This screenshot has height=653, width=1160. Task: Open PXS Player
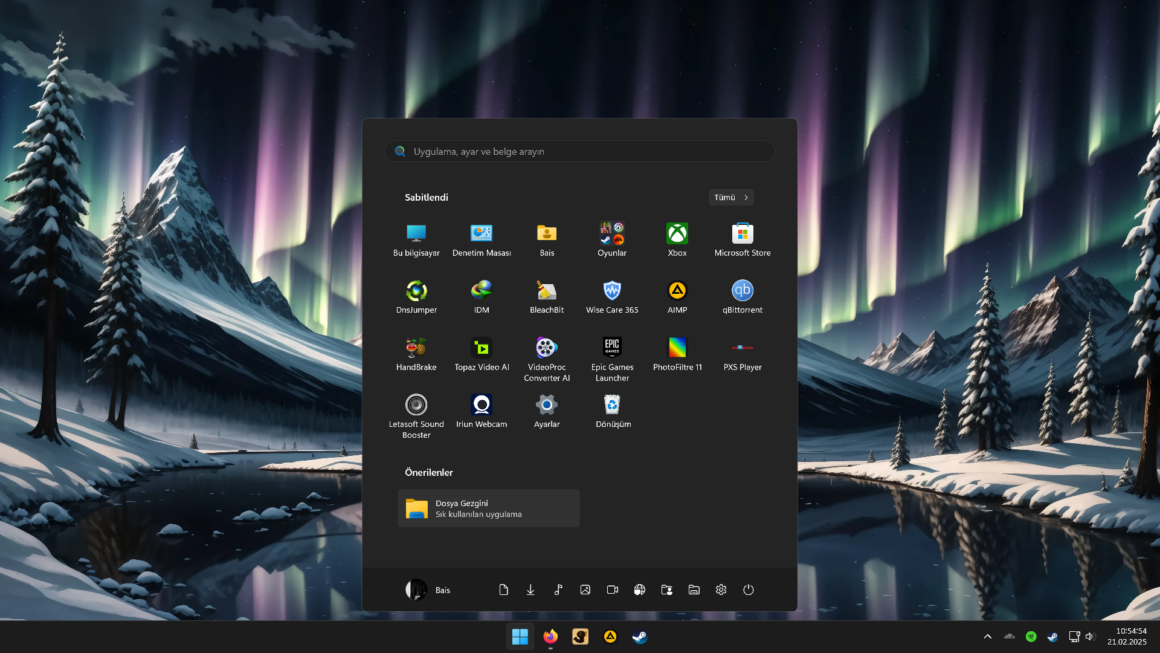point(742,354)
